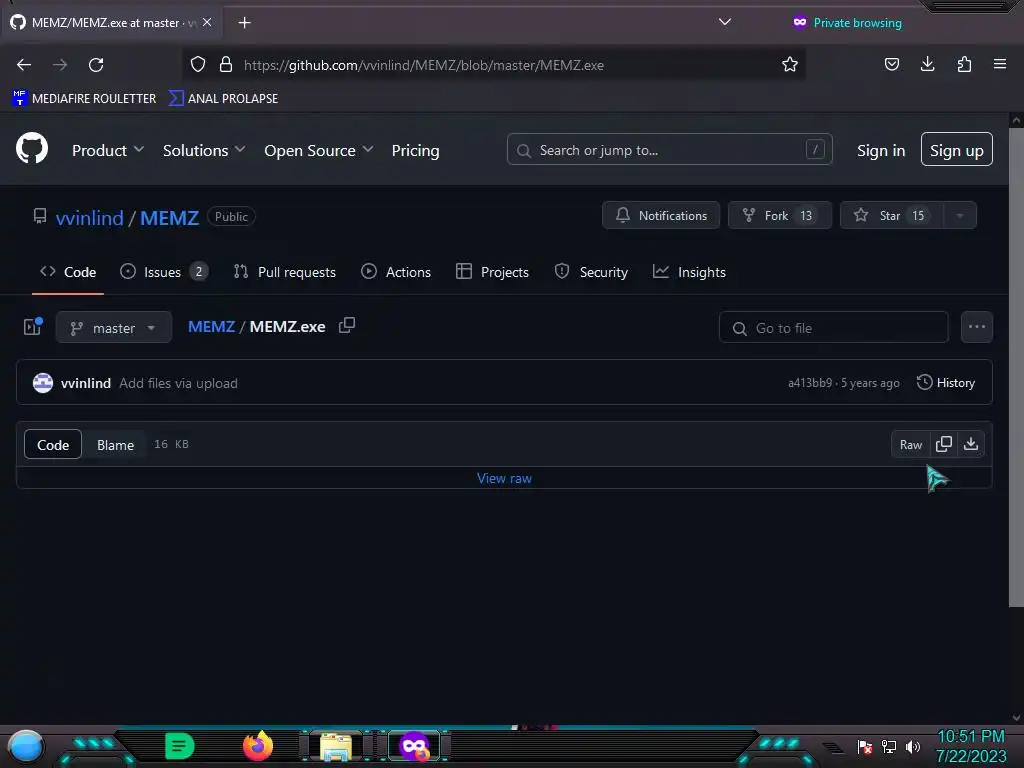Screen dimensions: 1024x768
Task: Click the GitHub logo home icon
Action: [x=31, y=148]
